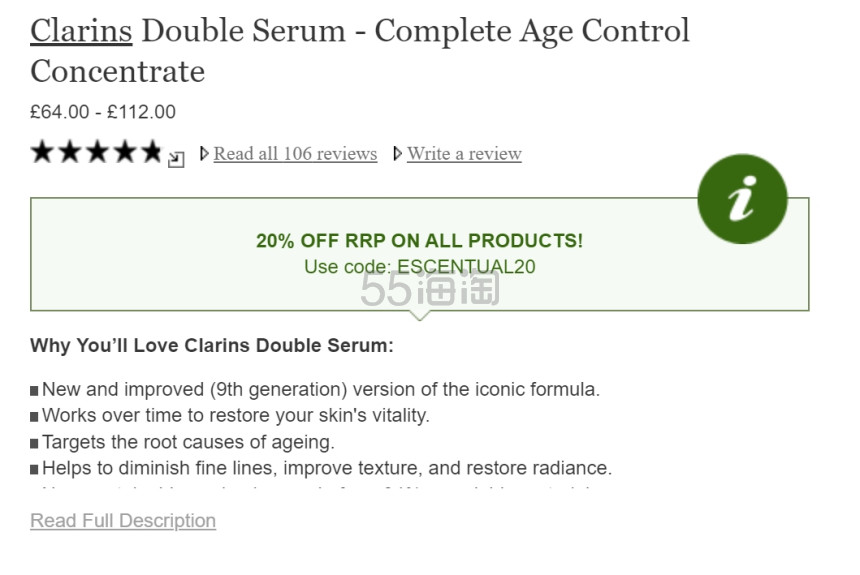Click the arrow before Write a review
This screenshot has width=860, height=575.
click(398, 154)
